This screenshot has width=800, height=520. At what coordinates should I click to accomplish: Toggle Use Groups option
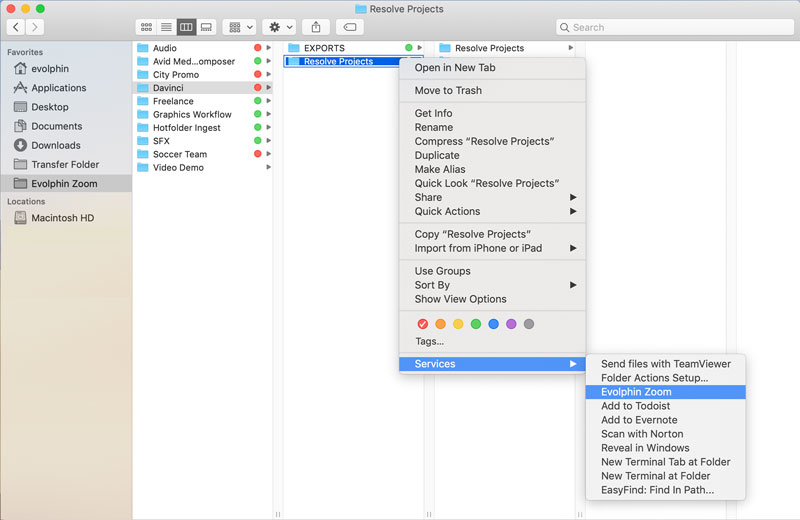pyautogui.click(x=492, y=271)
